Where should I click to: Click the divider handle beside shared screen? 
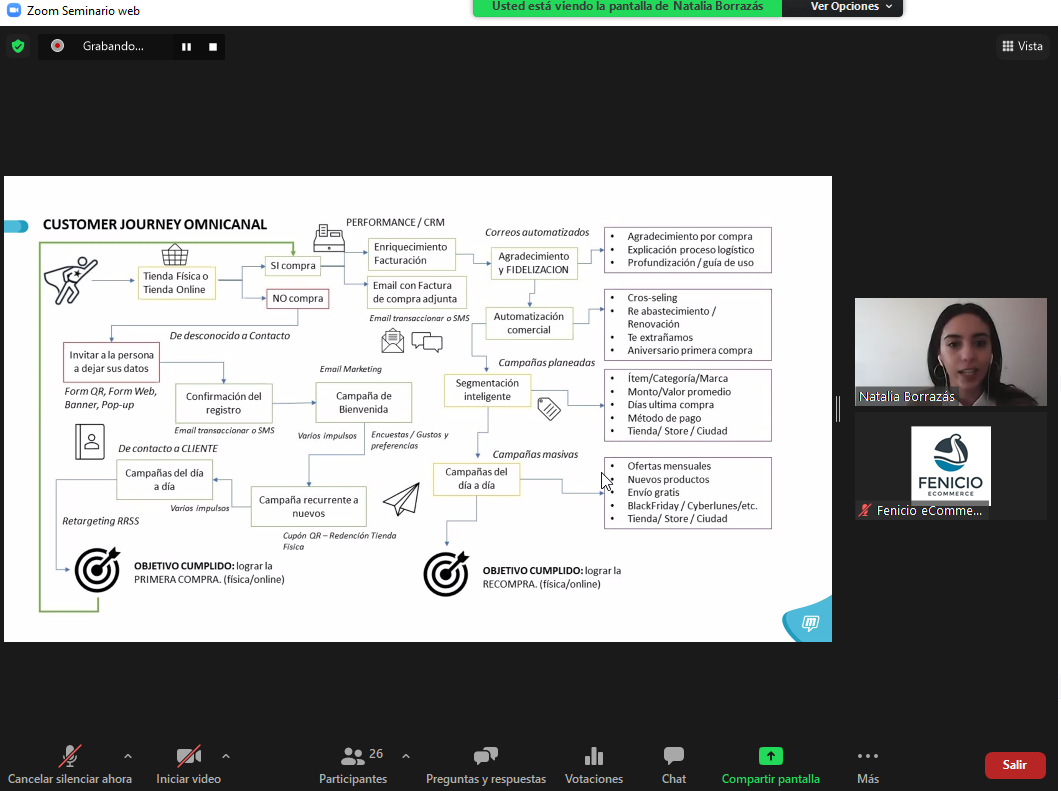838,408
